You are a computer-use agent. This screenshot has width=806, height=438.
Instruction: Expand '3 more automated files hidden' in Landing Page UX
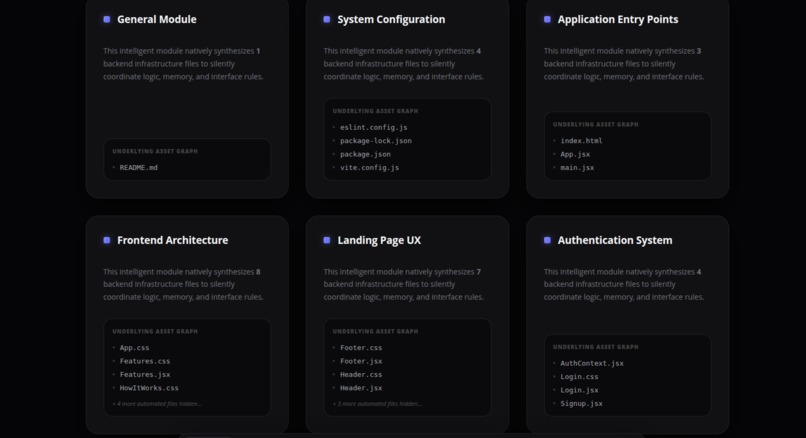pyautogui.click(x=377, y=404)
